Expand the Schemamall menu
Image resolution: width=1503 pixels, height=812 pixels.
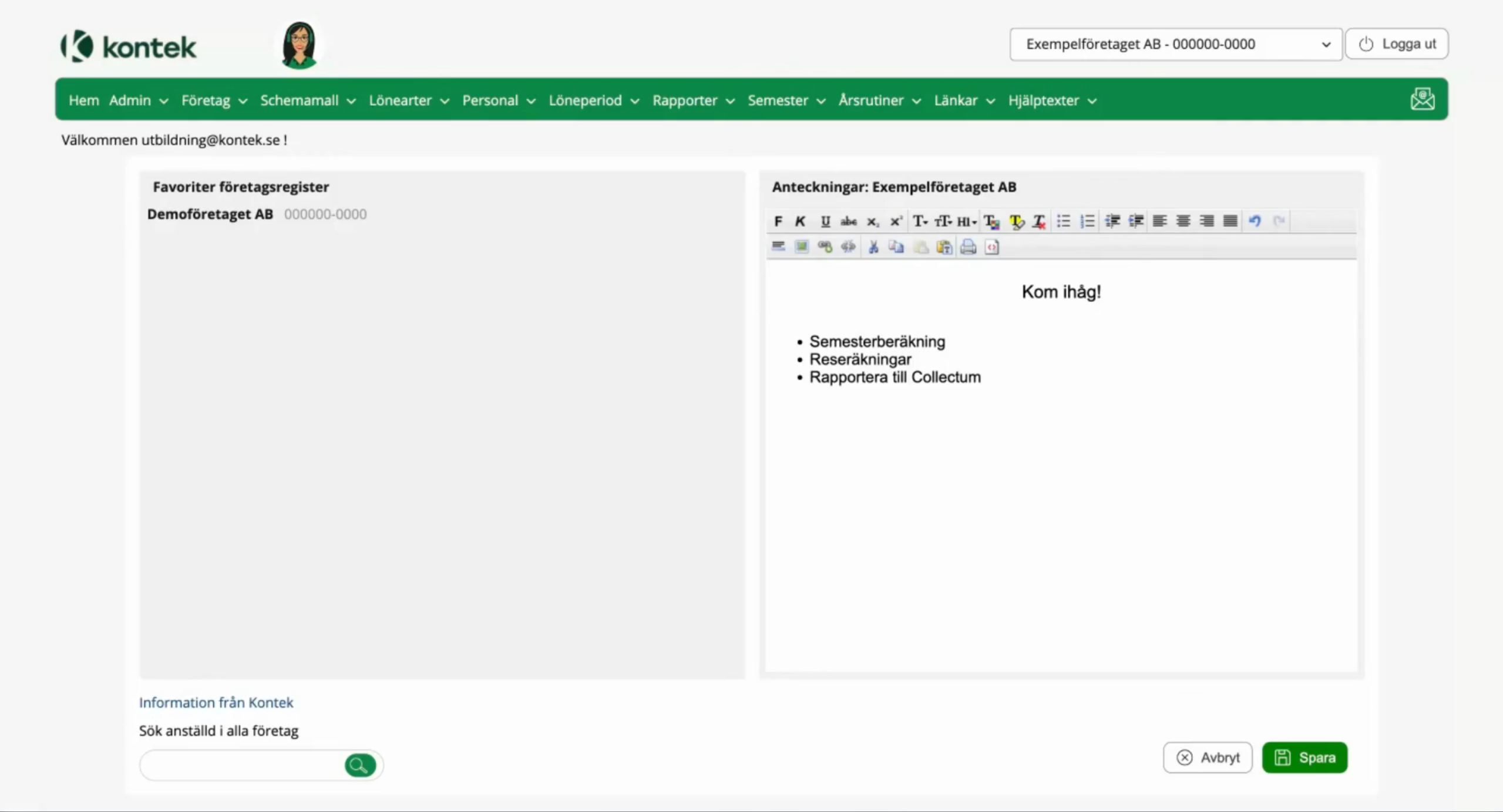pos(308,100)
